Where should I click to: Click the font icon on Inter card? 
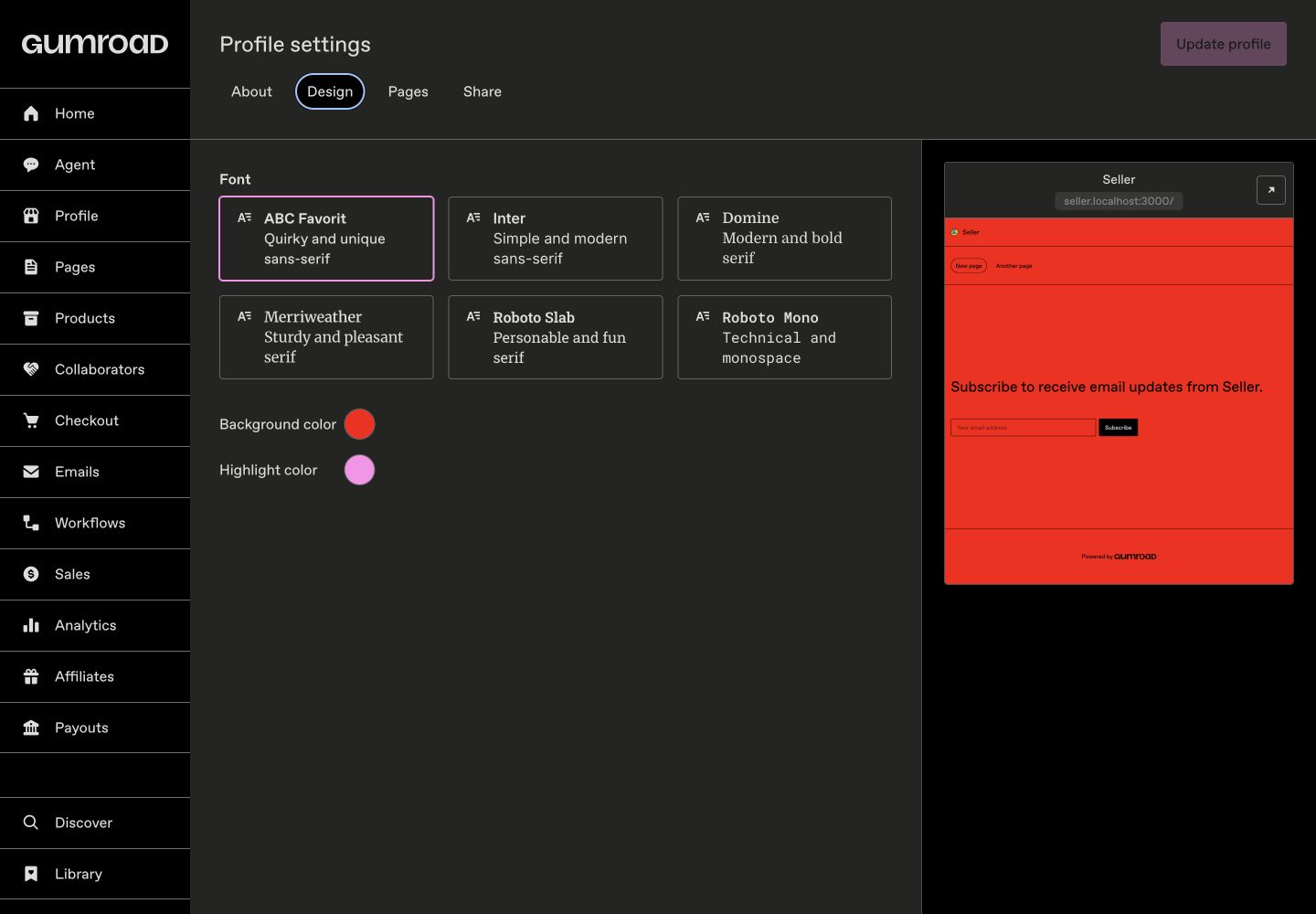click(473, 218)
